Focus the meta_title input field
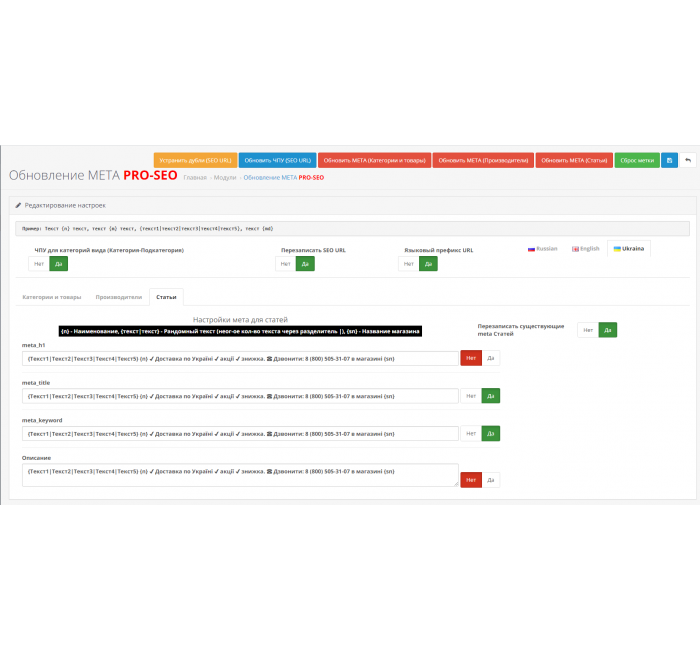700x650 pixels. tap(240, 396)
